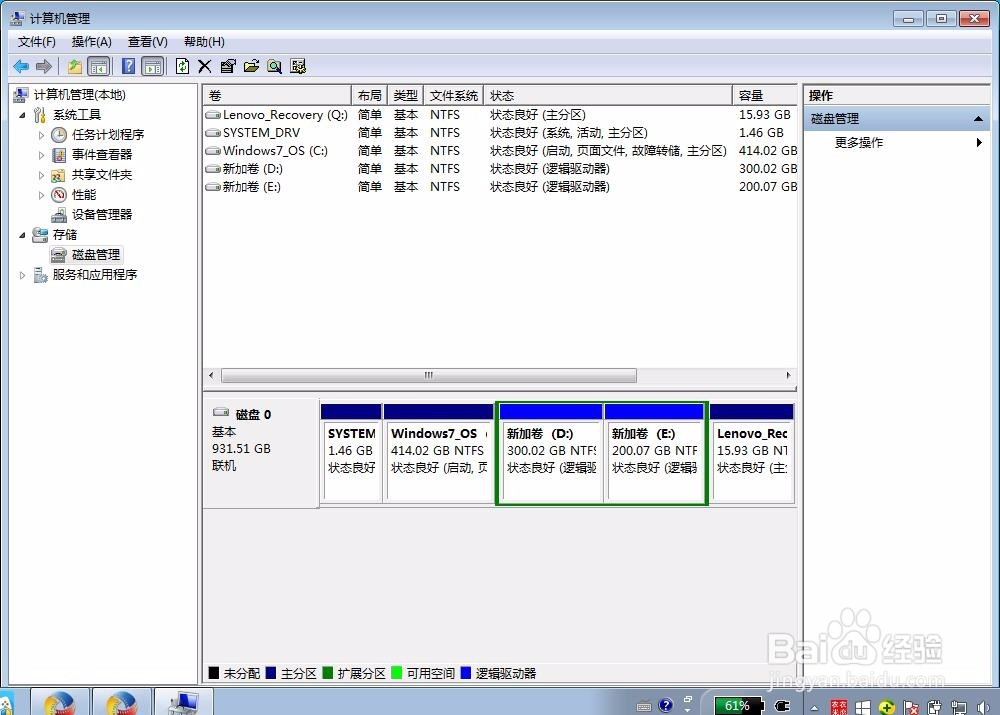Click the Settings view toolbar icon
This screenshot has height=715, width=1000.
click(x=298, y=66)
